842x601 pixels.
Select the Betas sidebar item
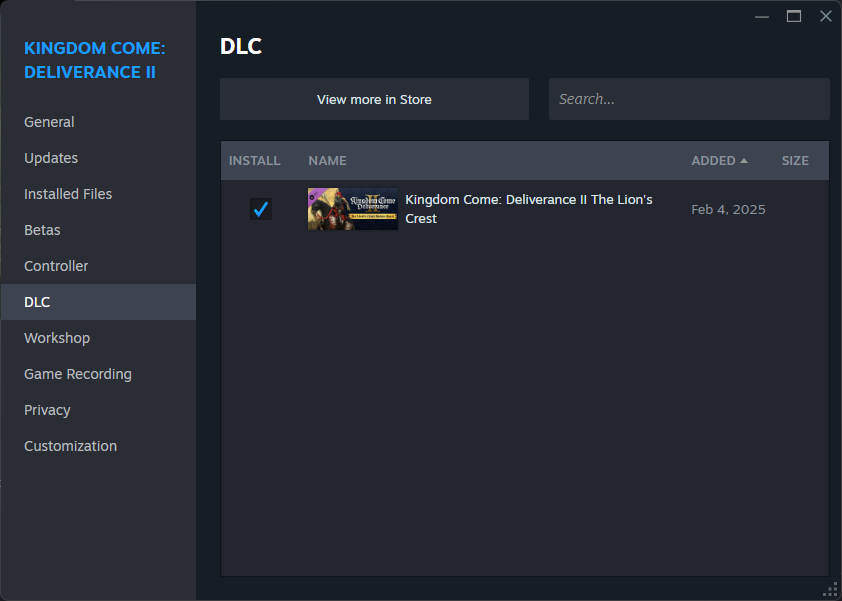(x=42, y=230)
